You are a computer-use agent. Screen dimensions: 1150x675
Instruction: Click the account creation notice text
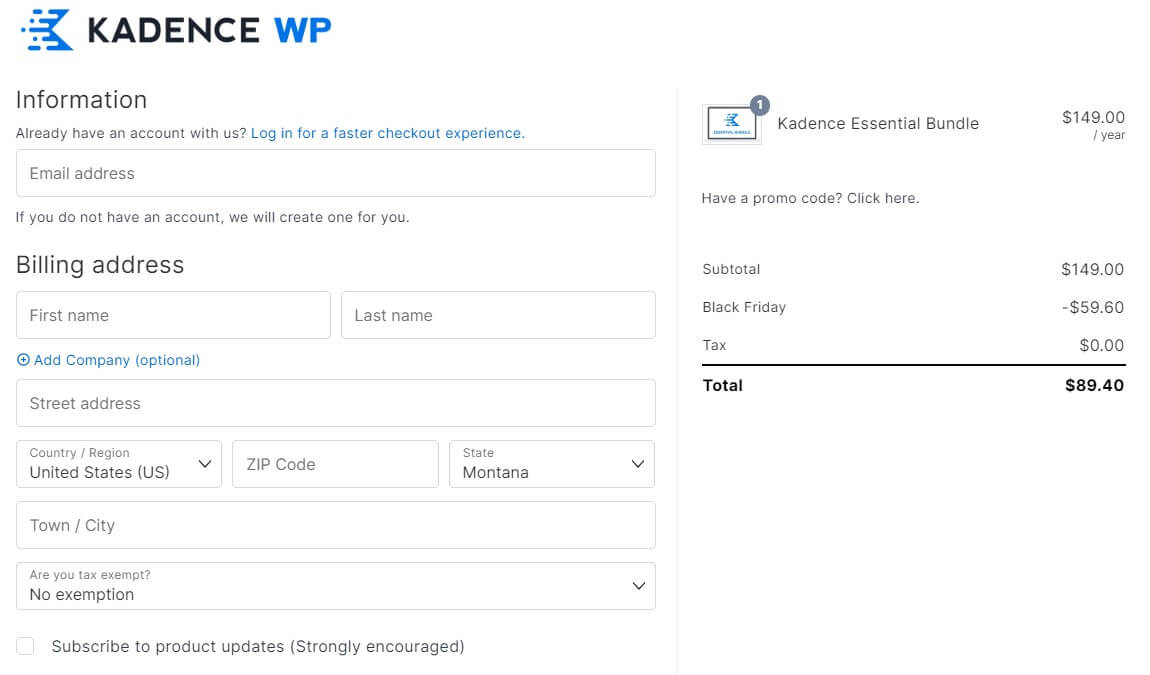tap(213, 217)
